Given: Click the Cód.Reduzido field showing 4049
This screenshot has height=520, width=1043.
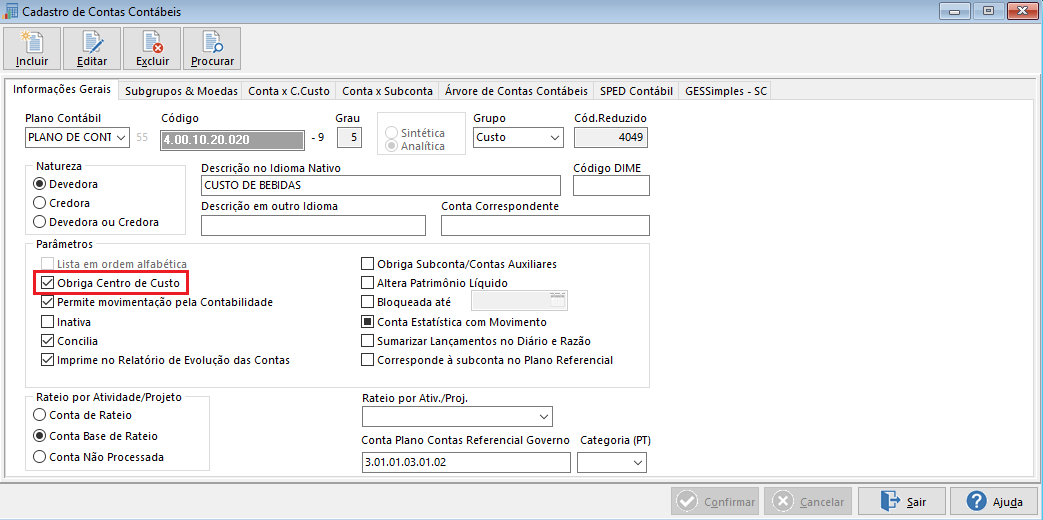Looking at the screenshot, I should point(611,137).
